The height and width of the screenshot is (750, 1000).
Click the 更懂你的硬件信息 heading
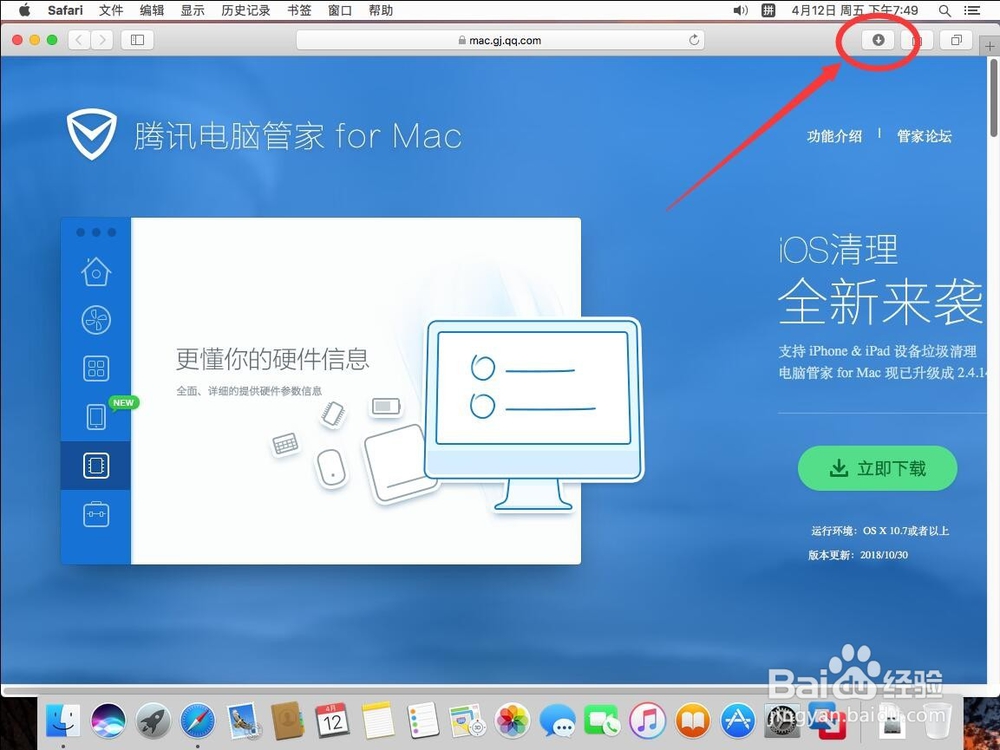click(x=272, y=358)
